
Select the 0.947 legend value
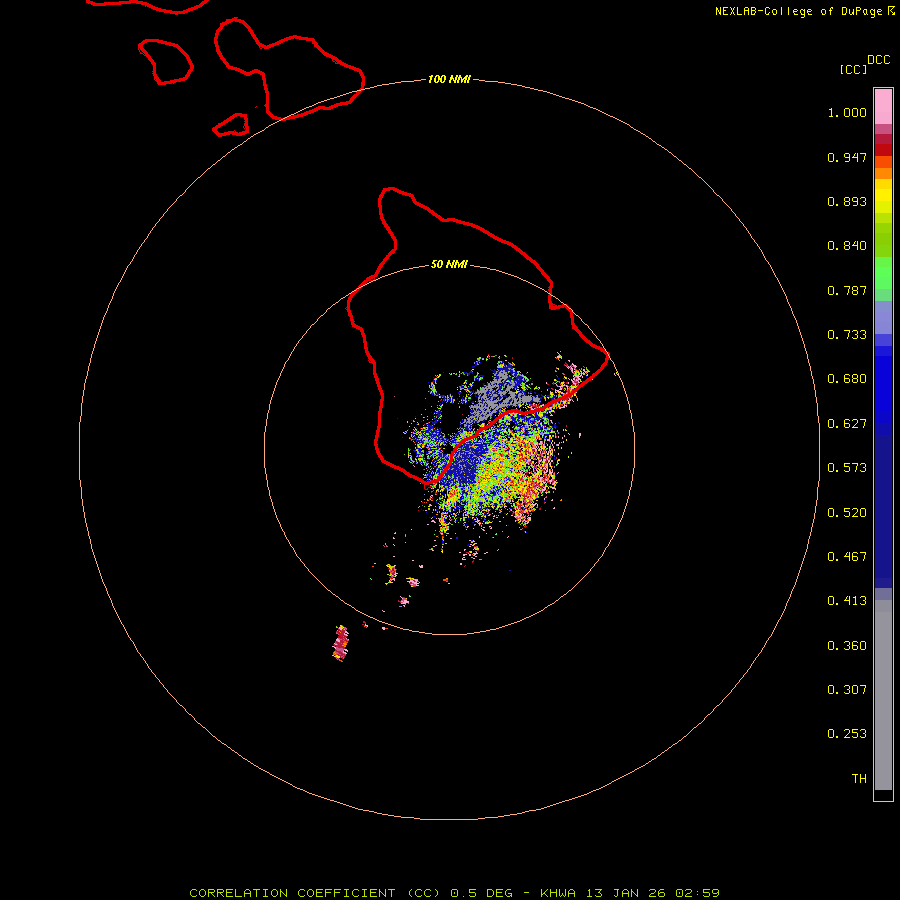(847, 157)
